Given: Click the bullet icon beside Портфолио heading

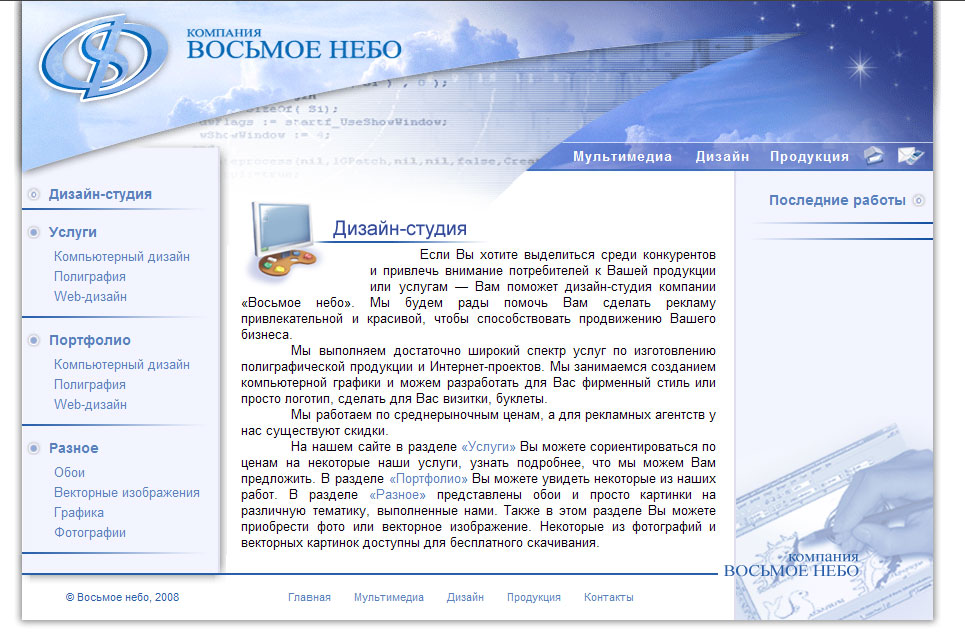Looking at the screenshot, I should [34, 340].
